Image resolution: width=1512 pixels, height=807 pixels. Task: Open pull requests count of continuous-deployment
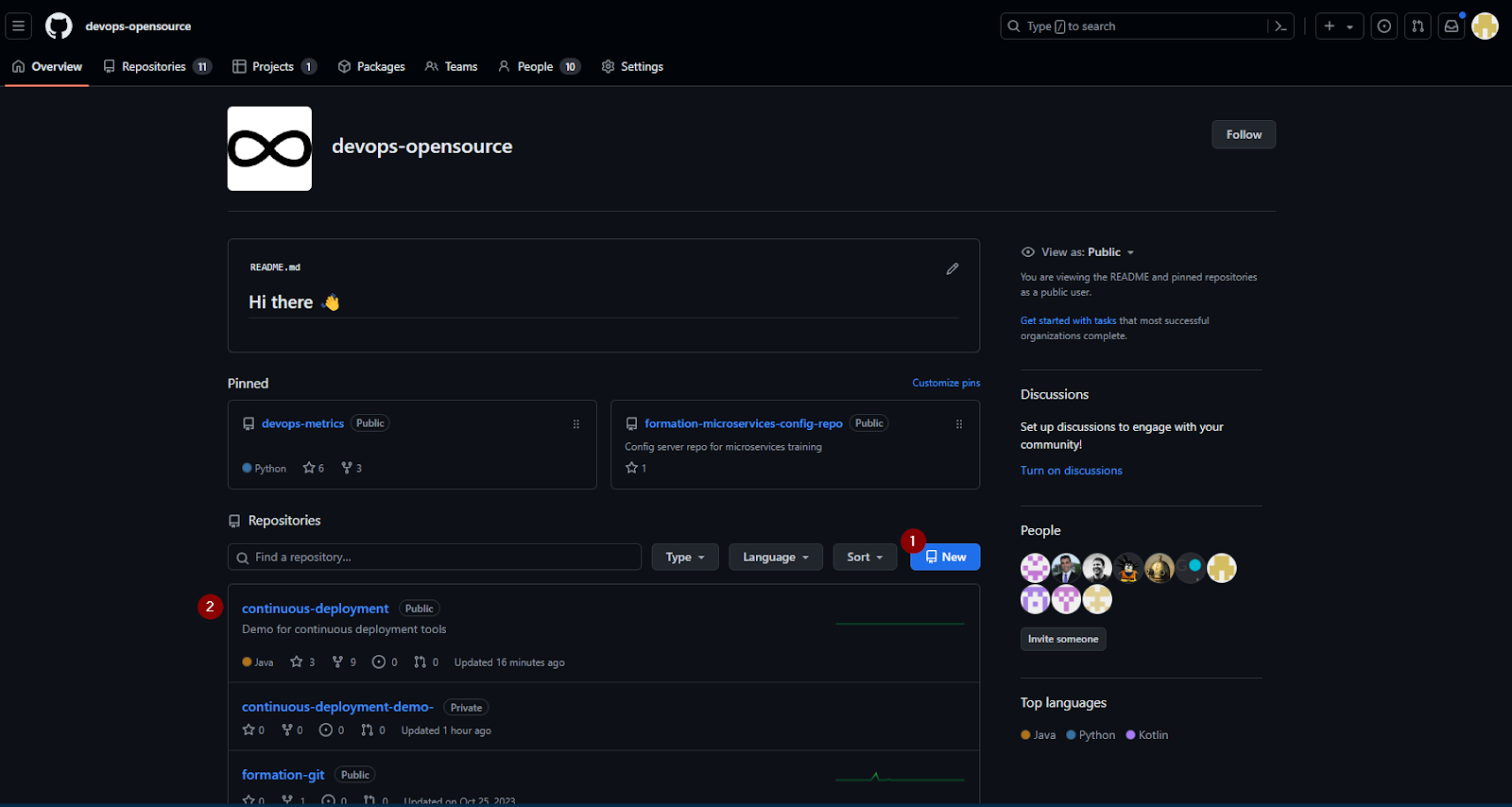tap(426, 662)
